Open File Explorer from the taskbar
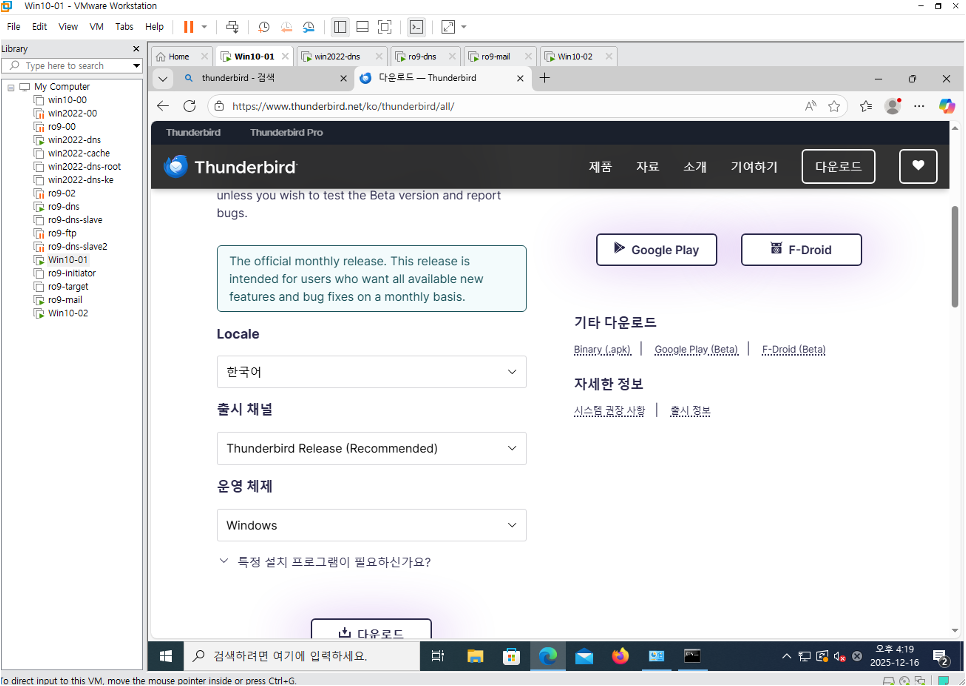This screenshot has width=966, height=686. [475, 656]
